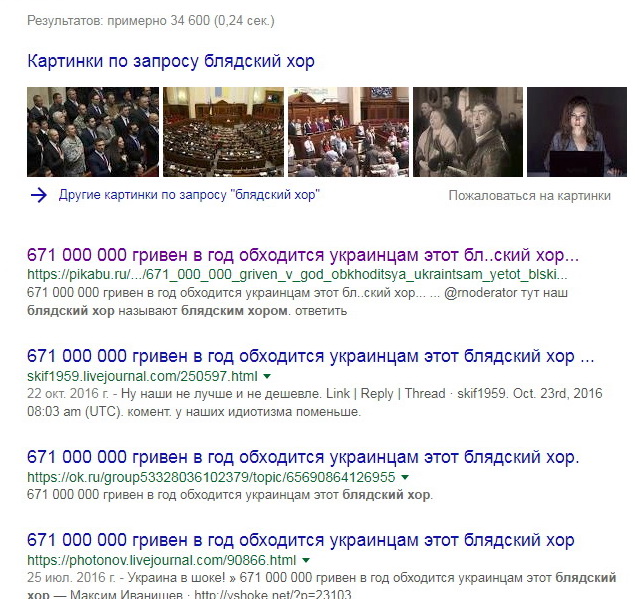Viewport: 635px width, 599px height.
Task: Open the ok.ru group result title
Action: [303, 457]
